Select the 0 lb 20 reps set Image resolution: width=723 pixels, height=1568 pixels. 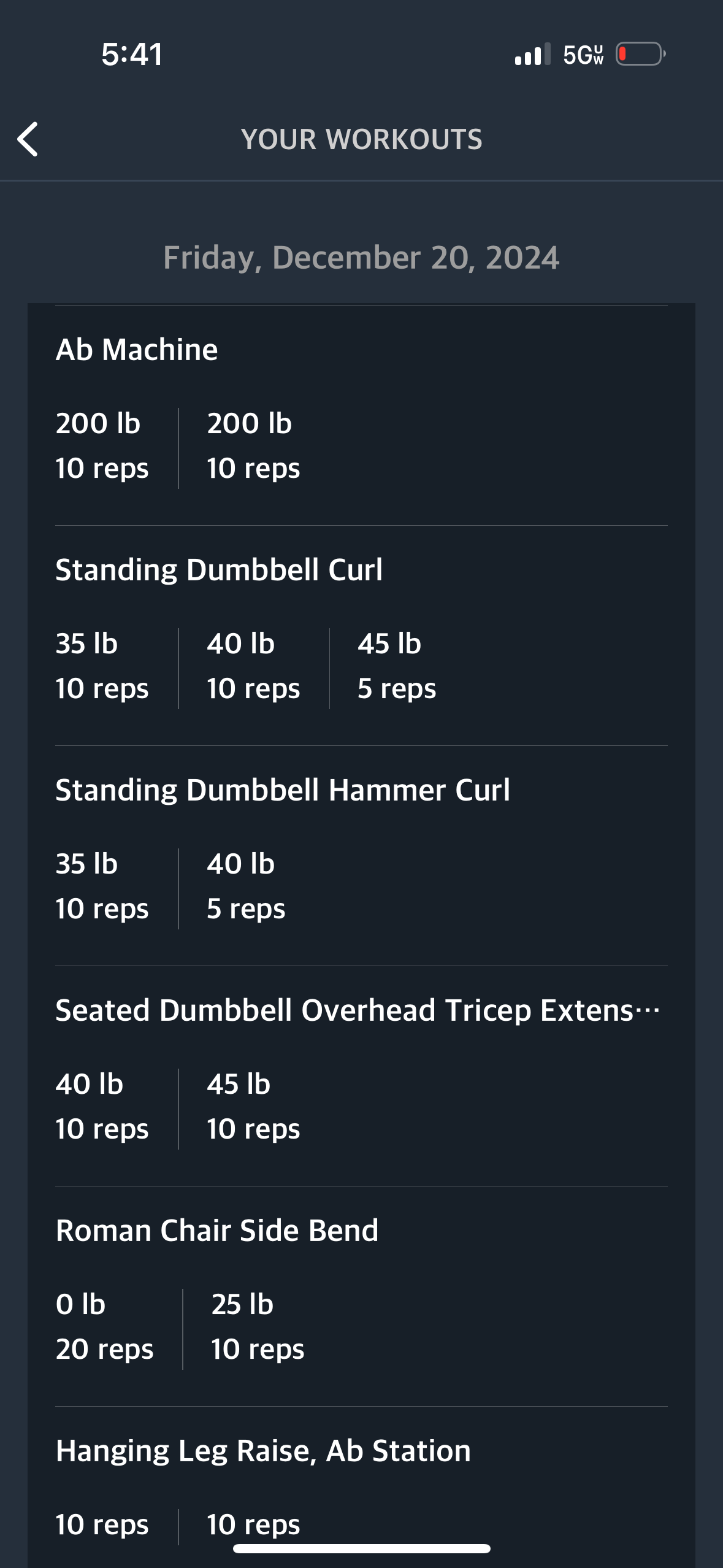pyautogui.click(x=104, y=1327)
